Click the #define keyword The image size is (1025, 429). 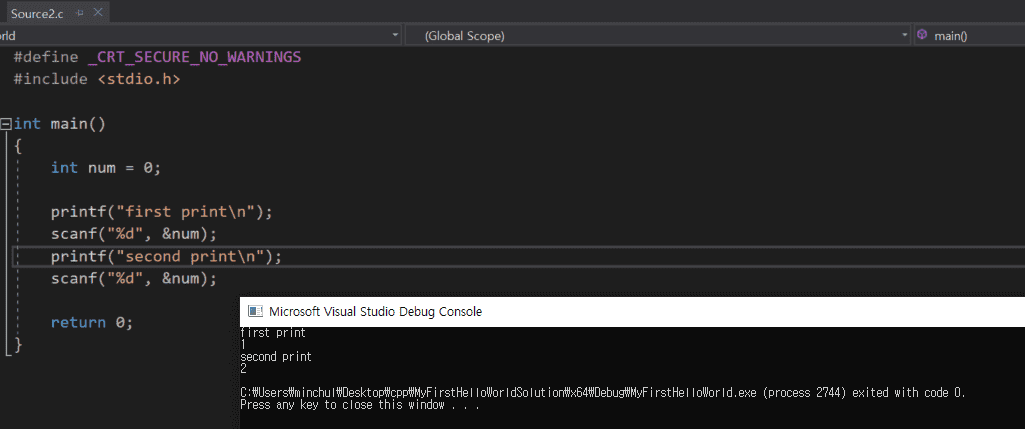pyautogui.click(x=46, y=57)
